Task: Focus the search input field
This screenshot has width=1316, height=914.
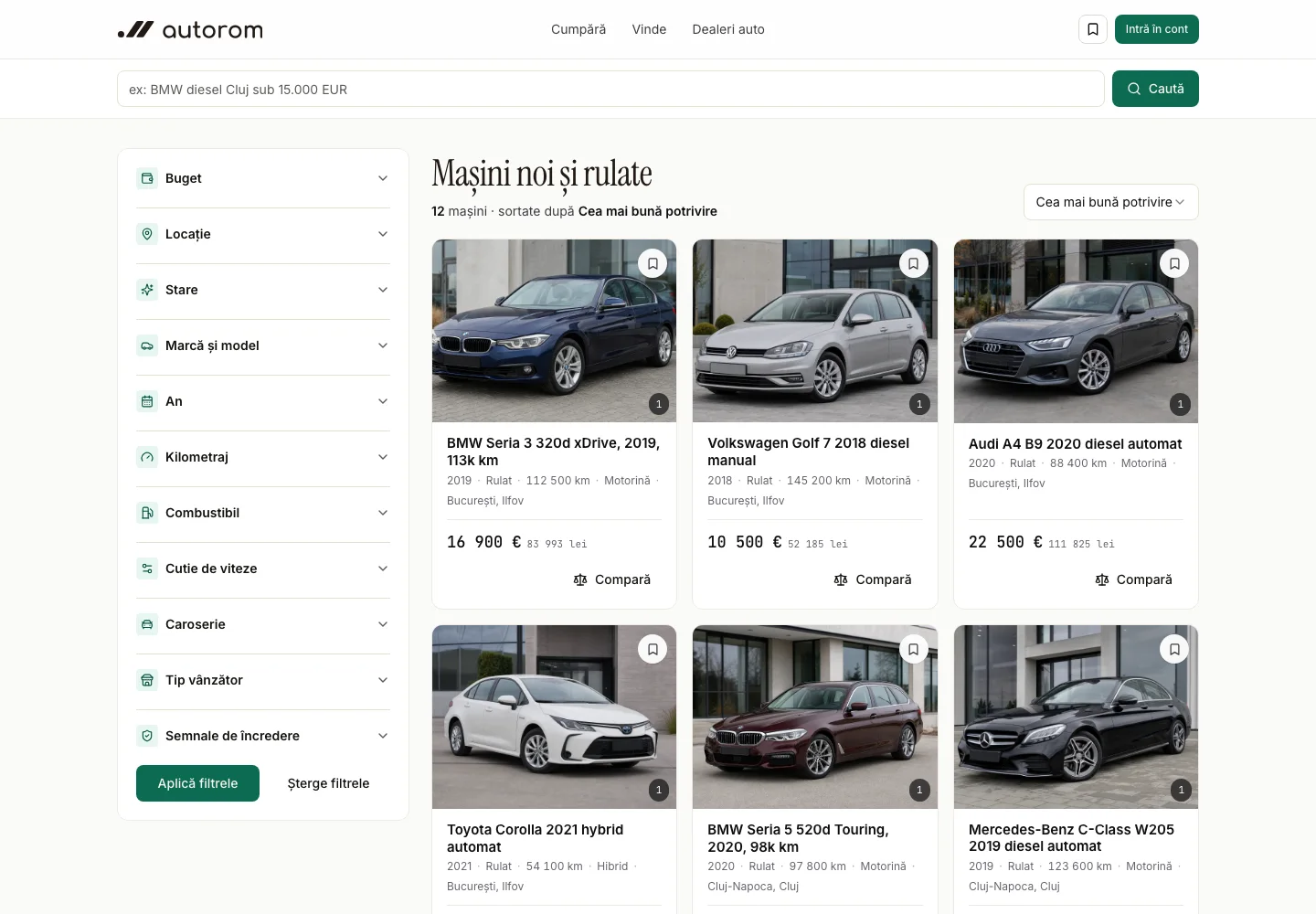Action: (610, 89)
